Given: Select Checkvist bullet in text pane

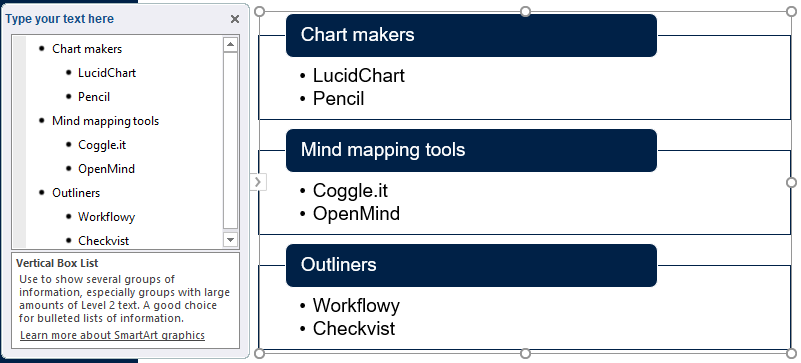Looking at the screenshot, I should coord(104,240).
